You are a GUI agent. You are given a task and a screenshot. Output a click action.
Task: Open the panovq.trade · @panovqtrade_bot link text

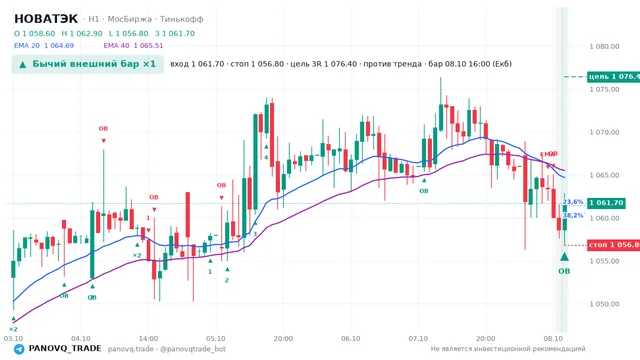(x=167, y=349)
